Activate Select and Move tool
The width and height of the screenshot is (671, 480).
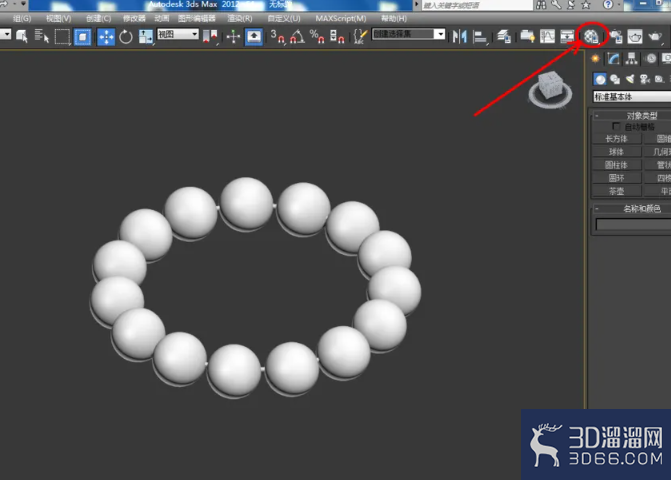click(106, 37)
